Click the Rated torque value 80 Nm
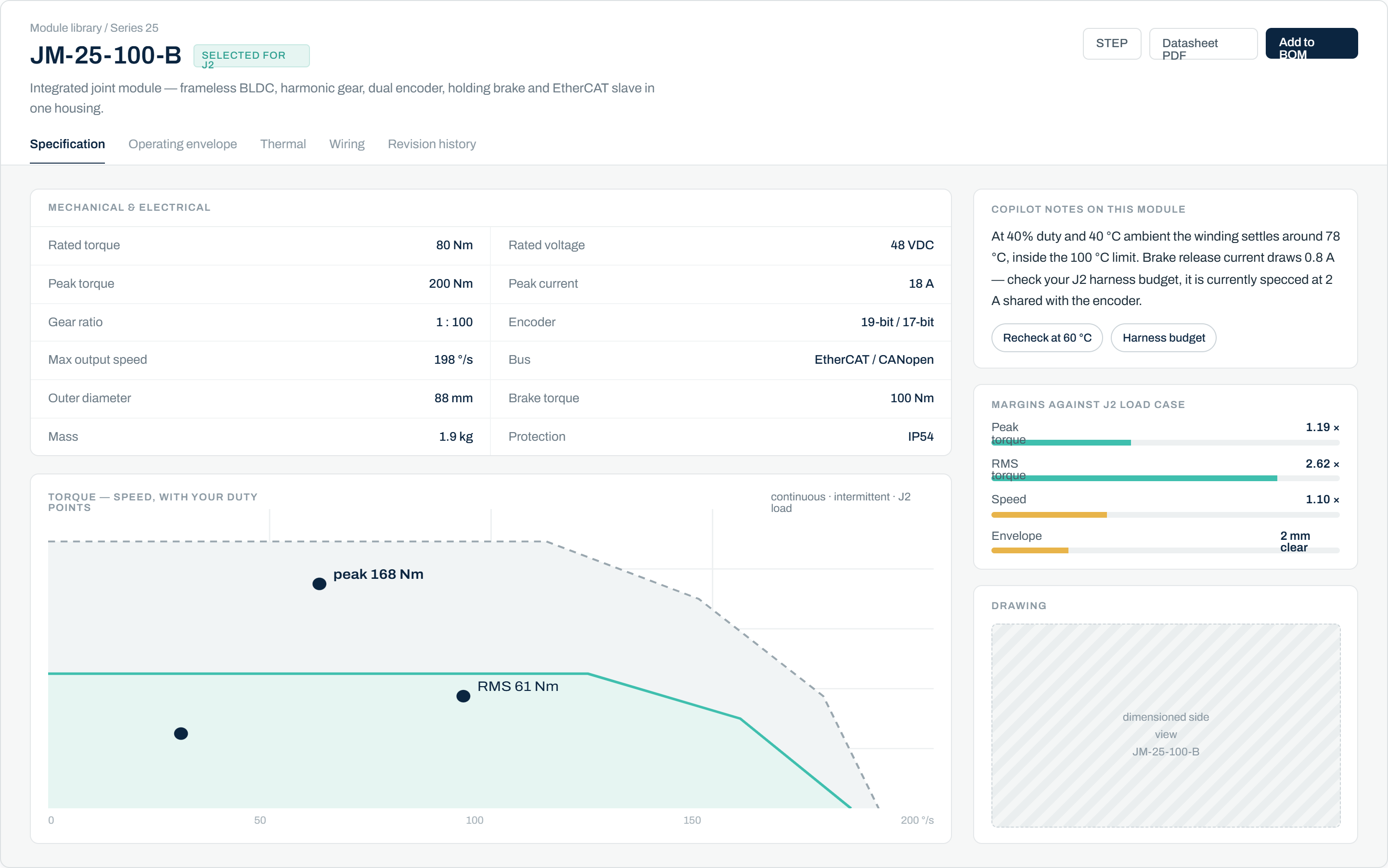 click(454, 245)
